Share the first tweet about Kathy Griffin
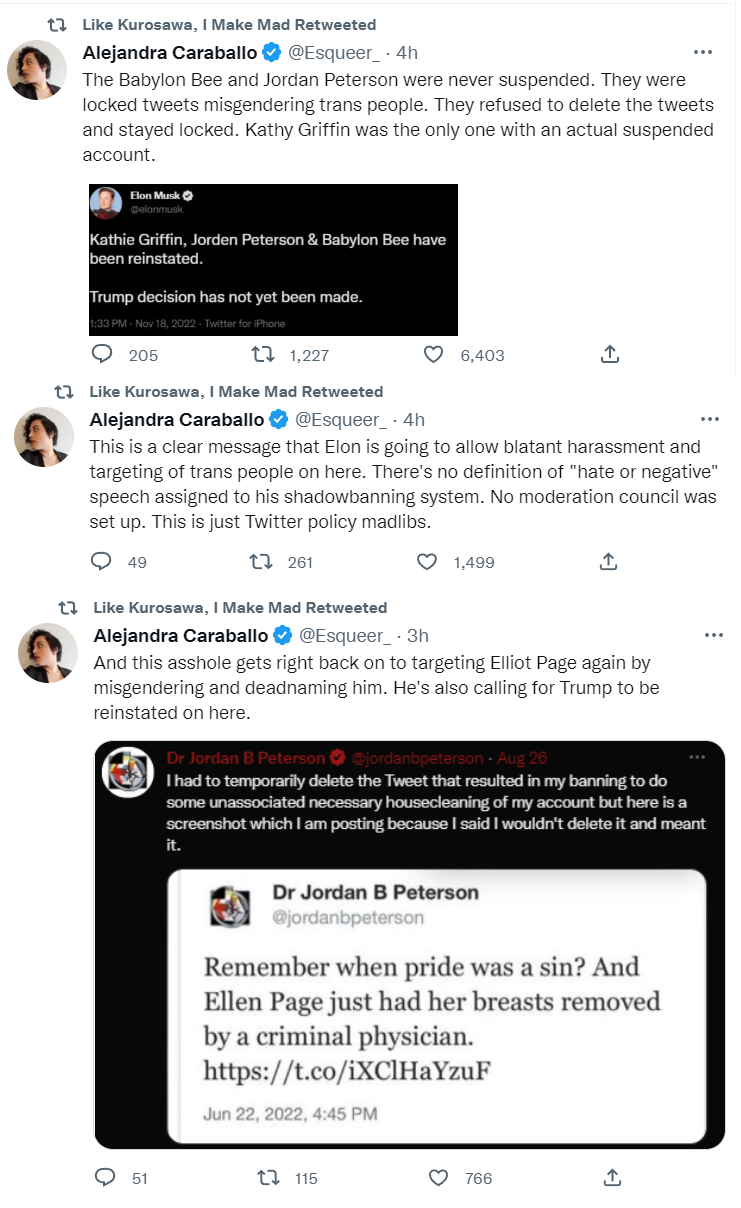The image size is (741, 1208). (x=609, y=354)
